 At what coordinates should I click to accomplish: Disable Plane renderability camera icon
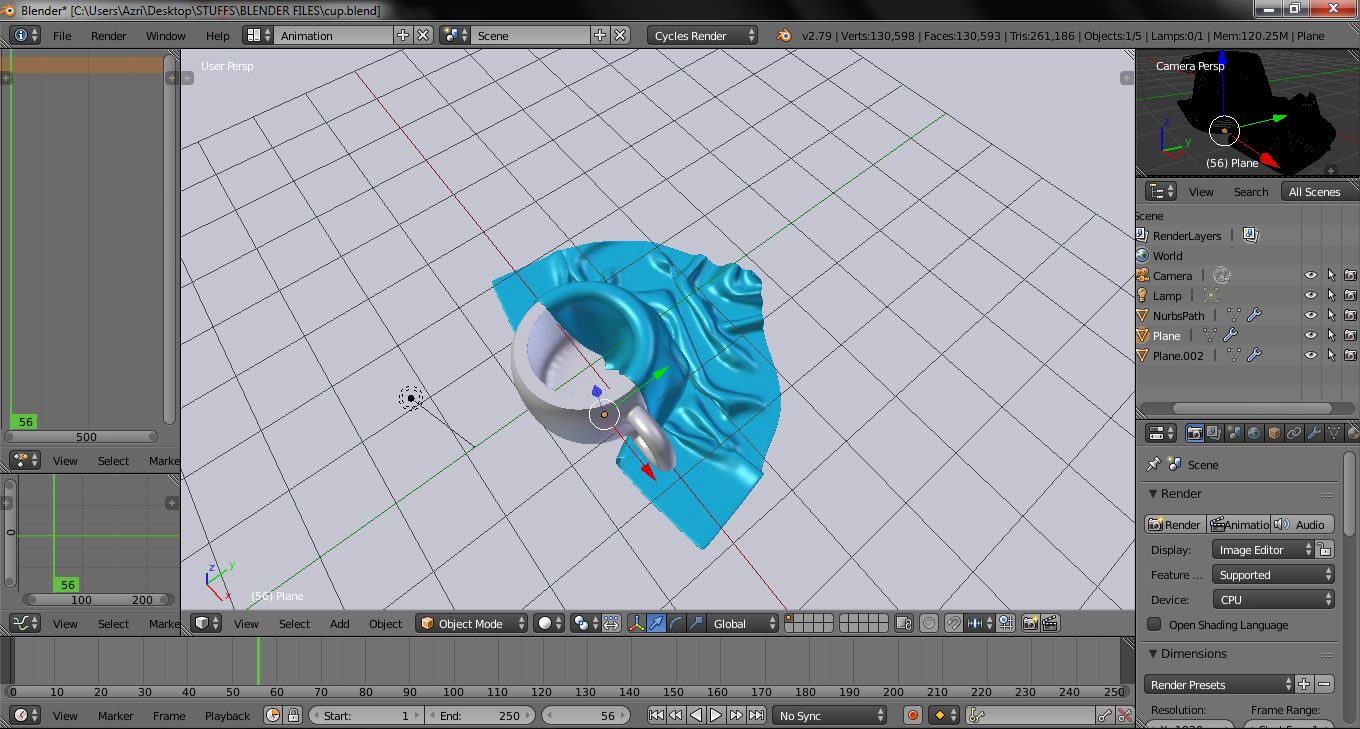(1350, 335)
